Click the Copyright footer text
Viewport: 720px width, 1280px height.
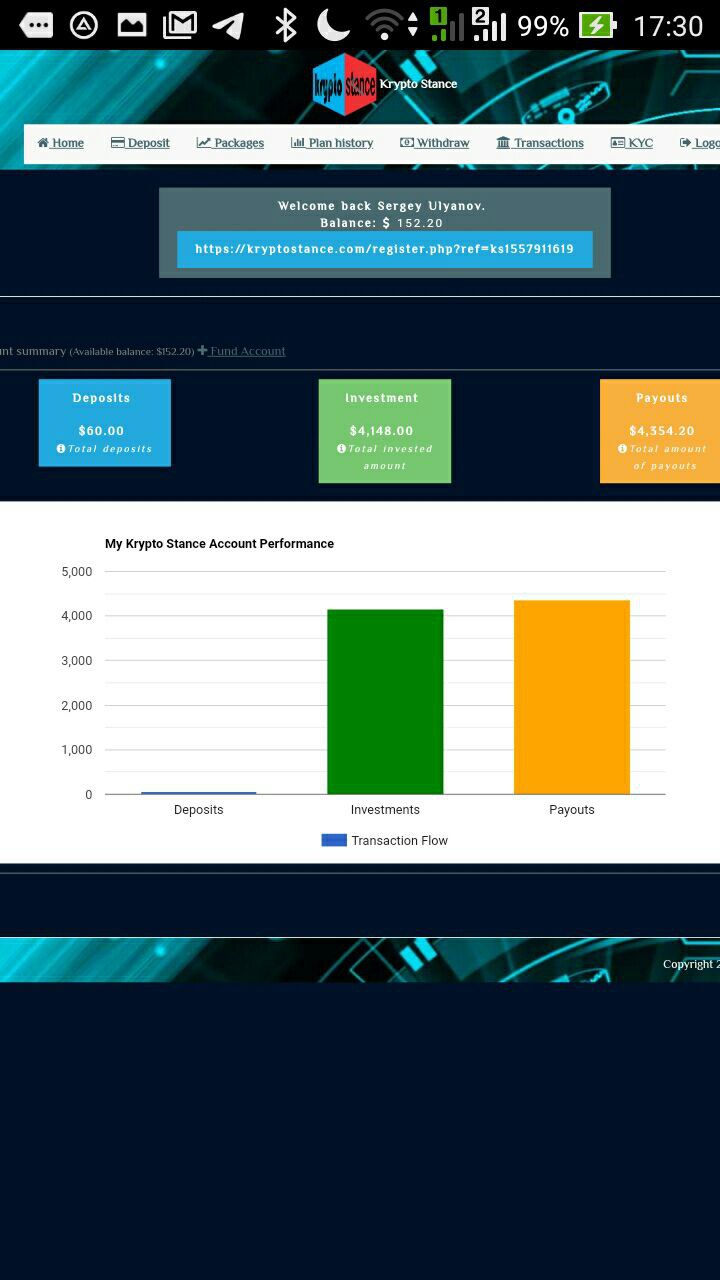[x=691, y=964]
